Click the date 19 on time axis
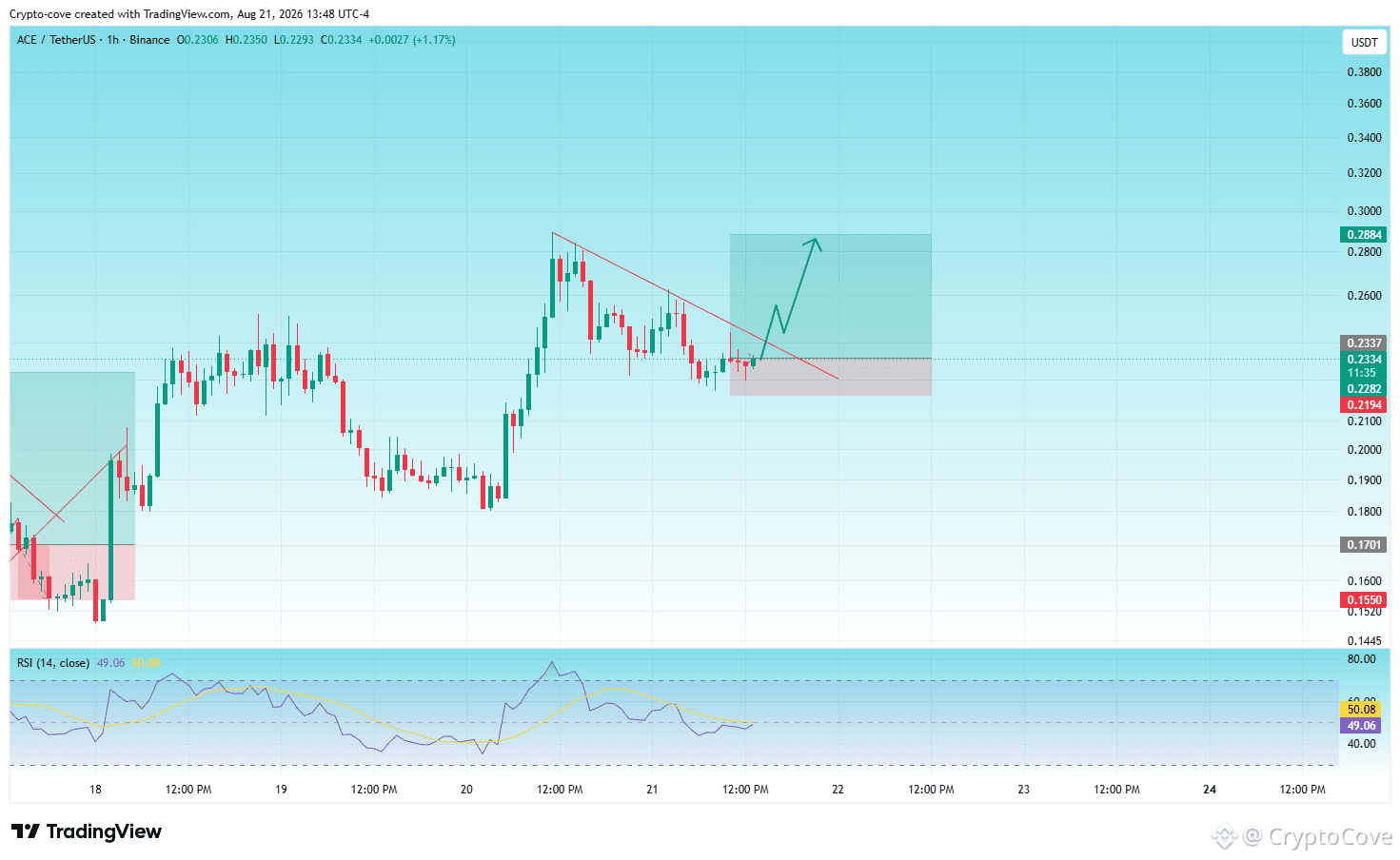This screenshot has width=1400, height=860. 281,790
